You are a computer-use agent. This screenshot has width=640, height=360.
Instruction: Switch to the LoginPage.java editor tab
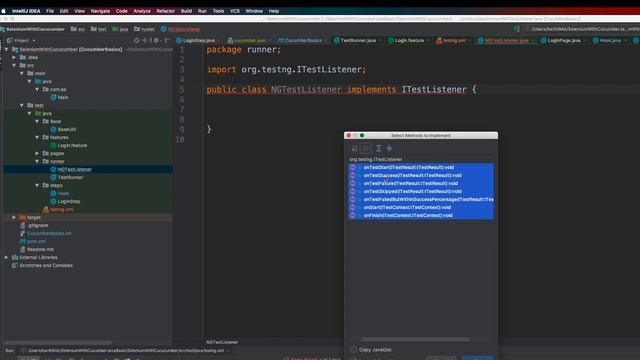(563, 40)
